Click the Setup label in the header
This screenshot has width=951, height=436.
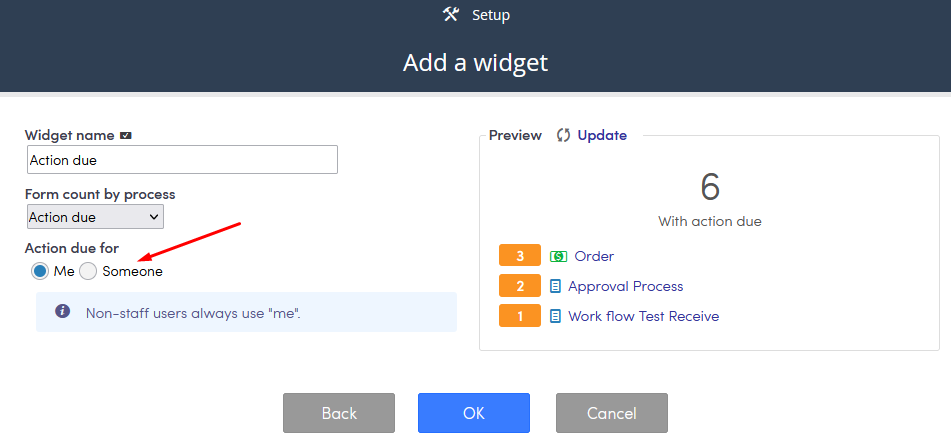point(491,15)
